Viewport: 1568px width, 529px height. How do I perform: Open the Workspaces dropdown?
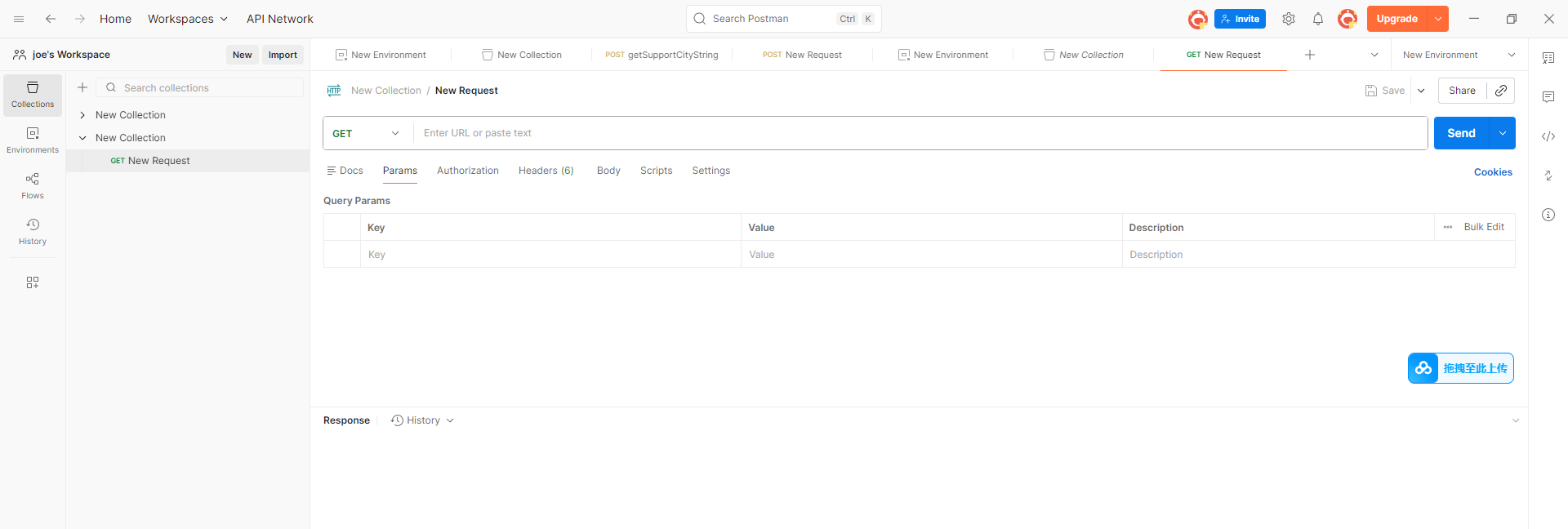(x=188, y=19)
